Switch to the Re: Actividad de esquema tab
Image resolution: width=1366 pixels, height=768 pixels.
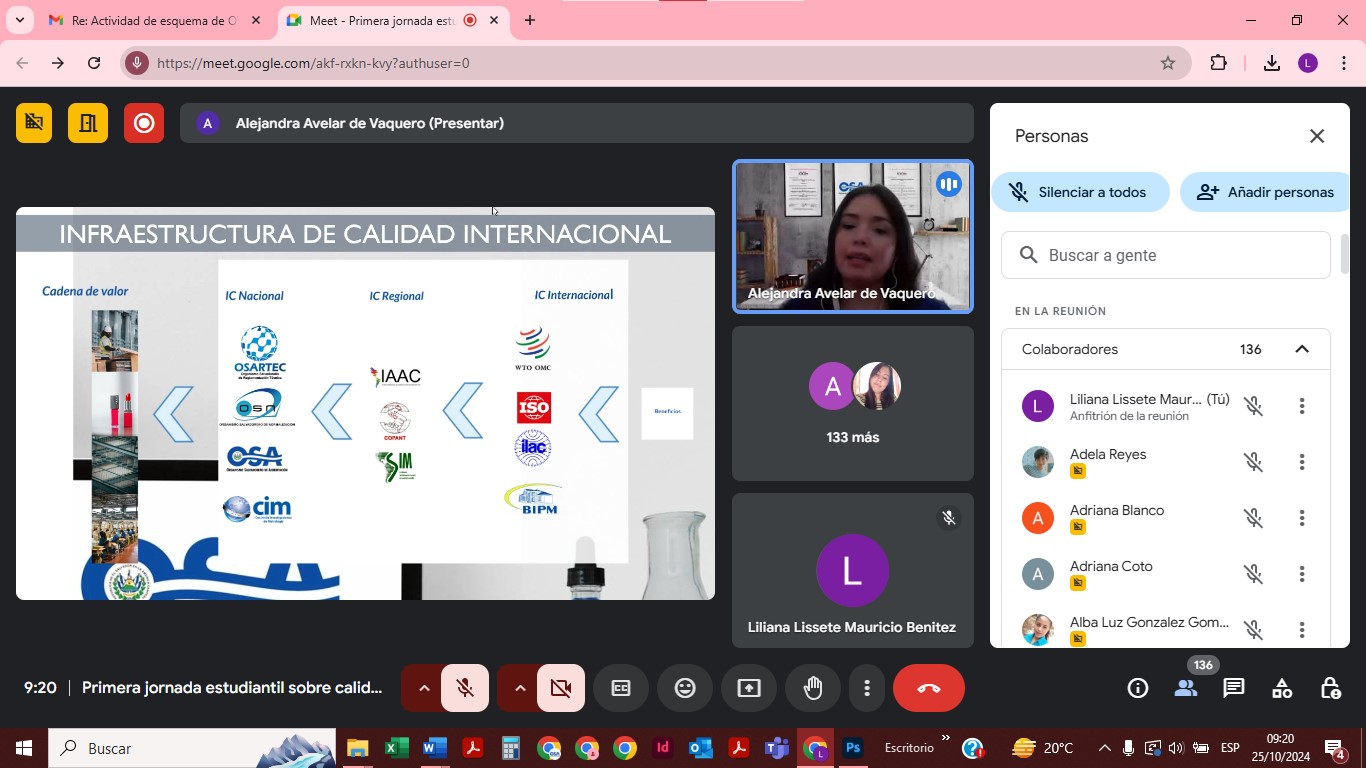[155, 20]
